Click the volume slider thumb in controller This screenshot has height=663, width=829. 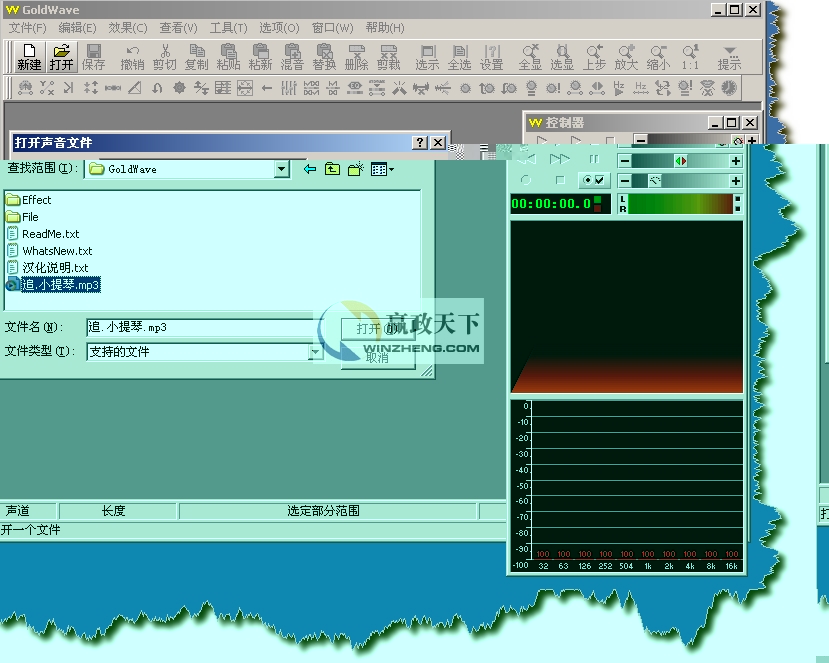point(738,141)
